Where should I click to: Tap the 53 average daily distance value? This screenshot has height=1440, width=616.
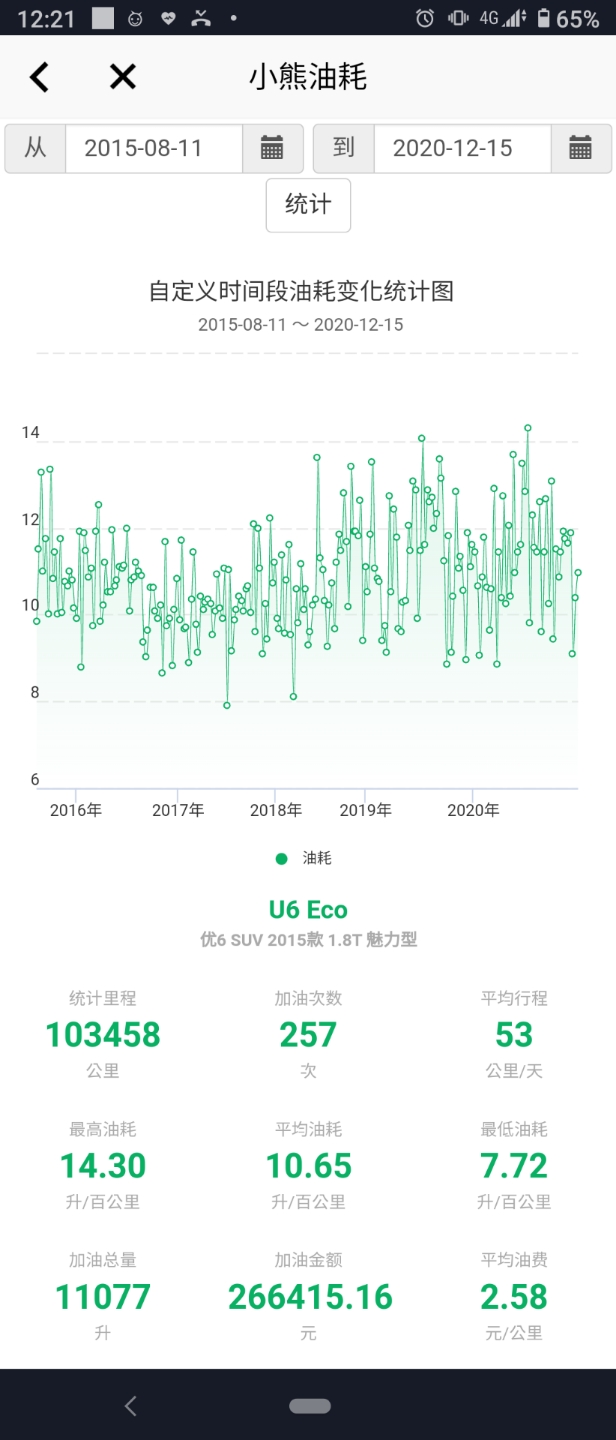[x=514, y=1035]
